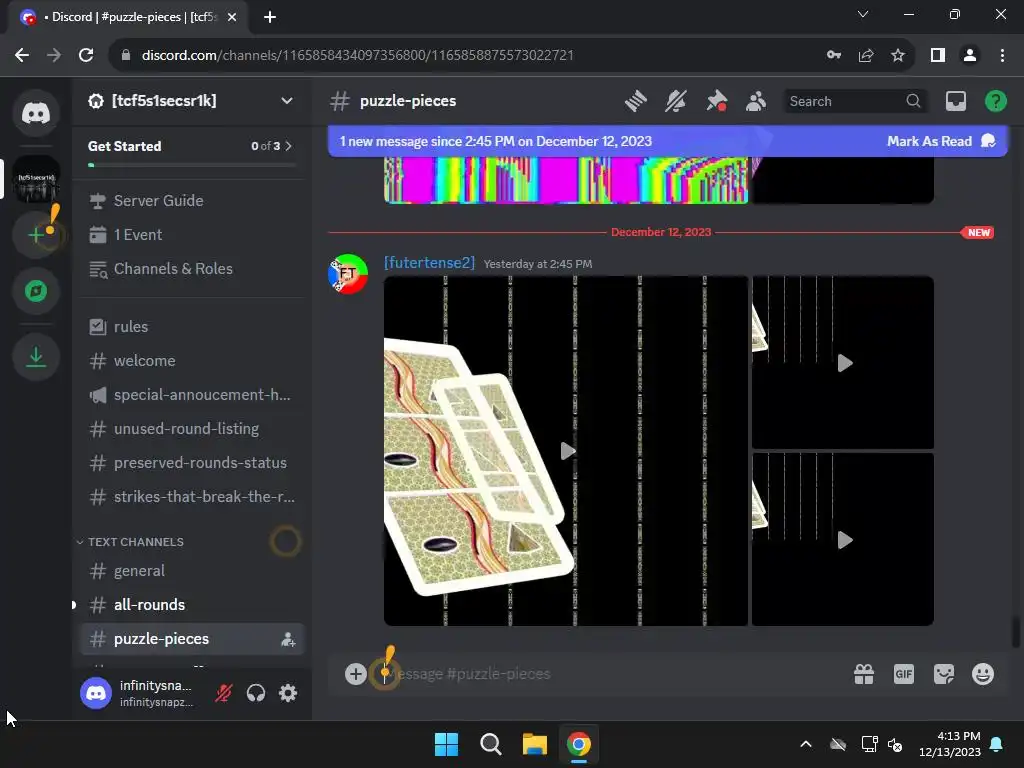
Task: Open preserved-rounds-status channel
Action: click(x=190, y=462)
